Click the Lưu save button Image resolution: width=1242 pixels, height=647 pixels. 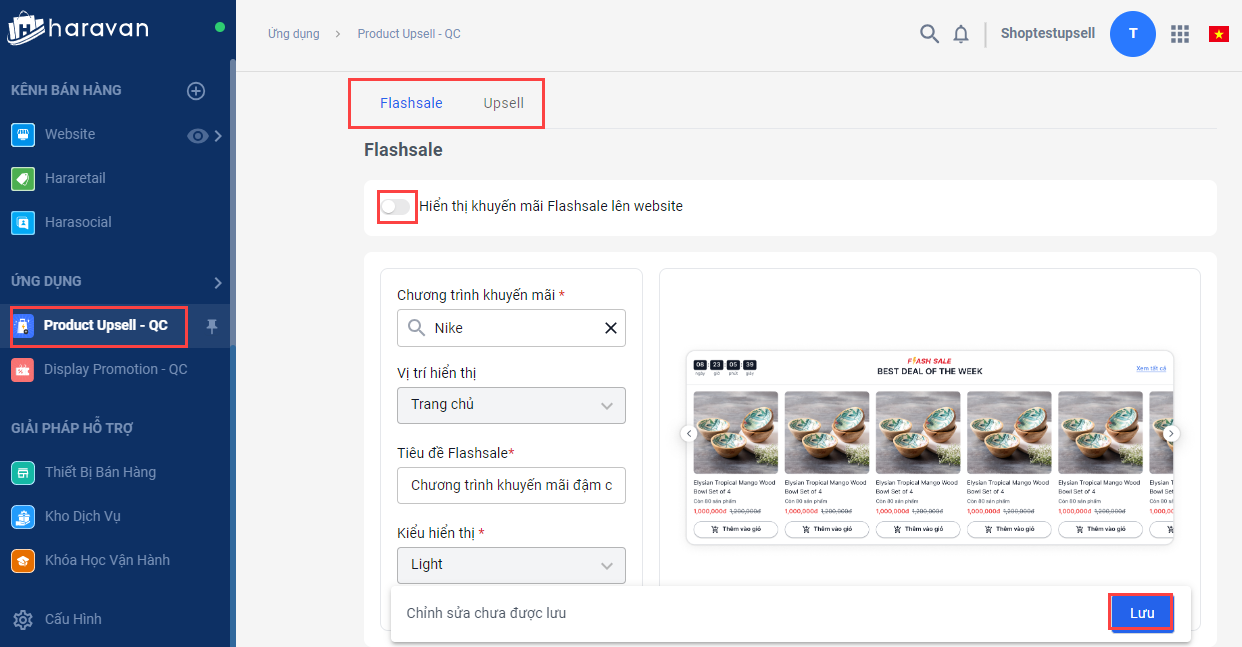pyautogui.click(x=1141, y=613)
